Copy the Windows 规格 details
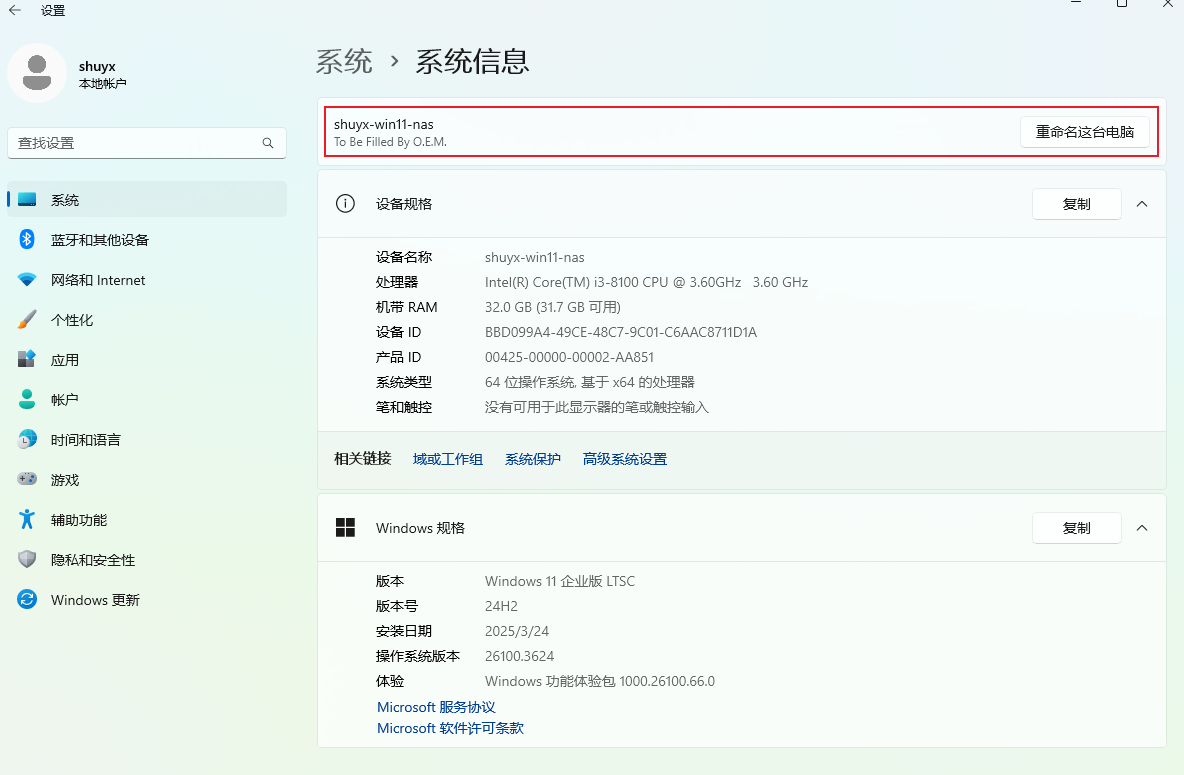This screenshot has height=775, width=1184. [x=1076, y=528]
